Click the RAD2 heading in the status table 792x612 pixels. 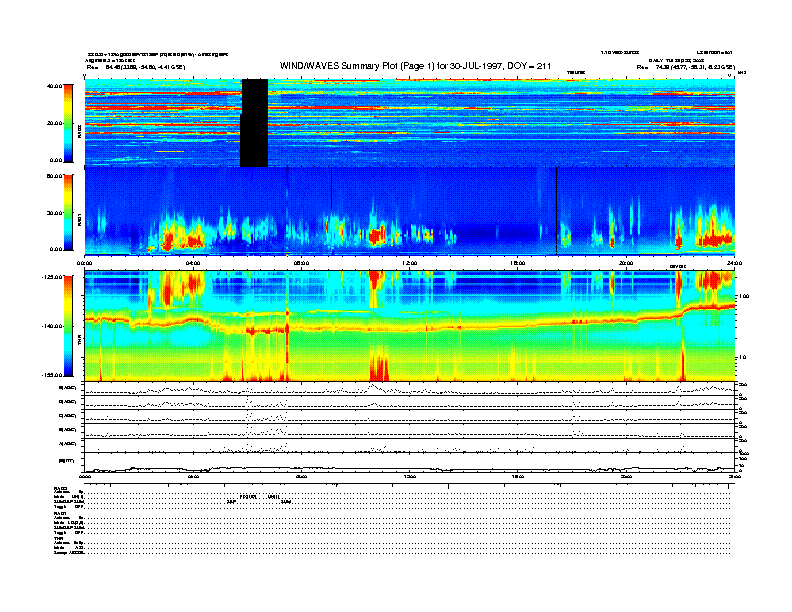click(60, 488)
